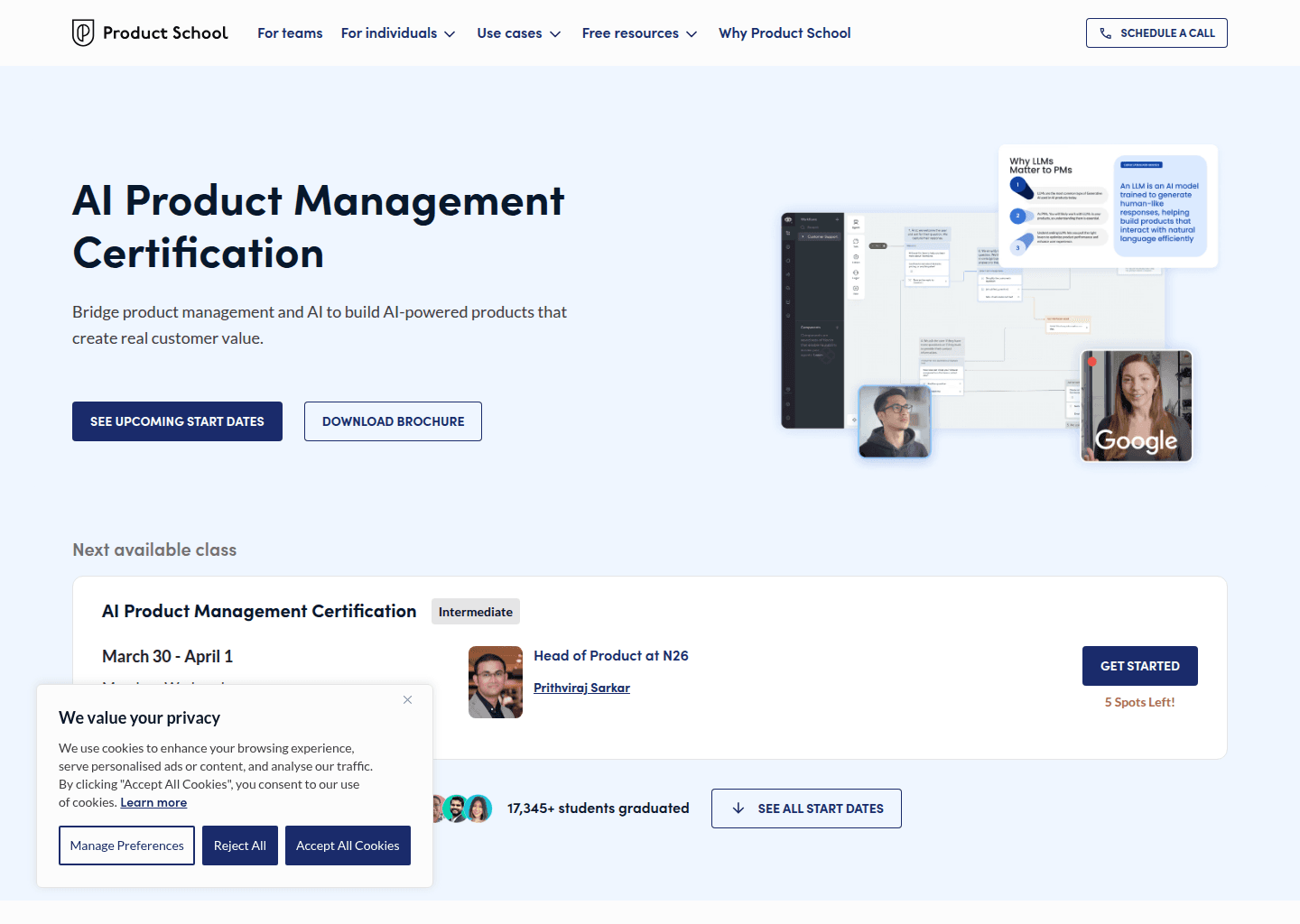Viewport: 1300px width, 924px height.
Task: Open the Why Product School page
Action: pyautogui.click(x=785, y=32)
